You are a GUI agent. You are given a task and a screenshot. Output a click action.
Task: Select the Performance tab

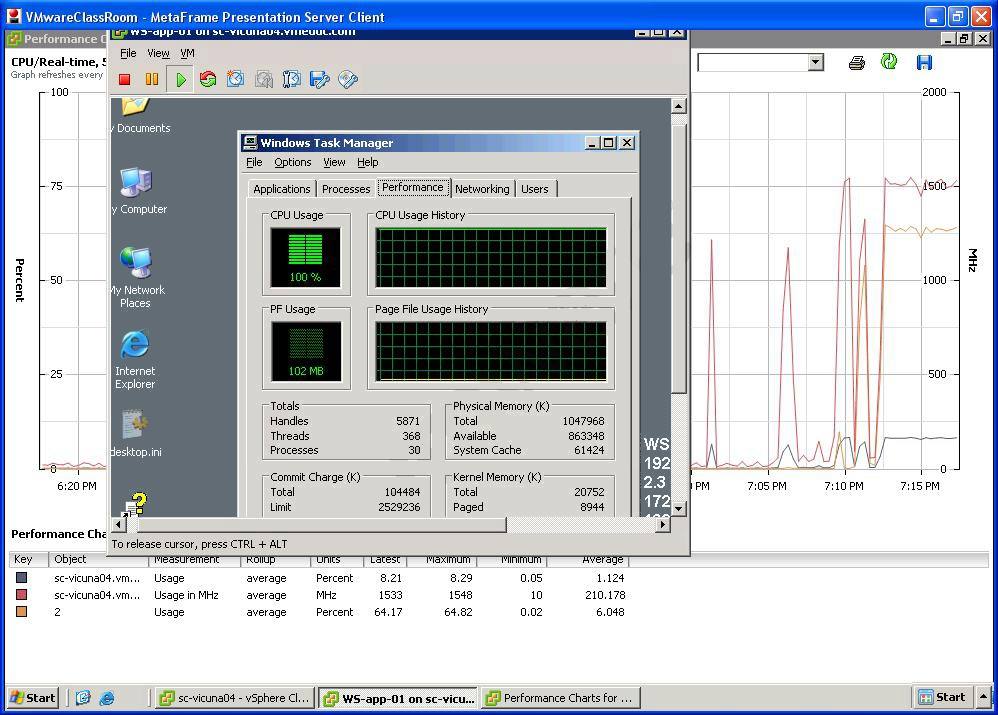click(413, 187)
